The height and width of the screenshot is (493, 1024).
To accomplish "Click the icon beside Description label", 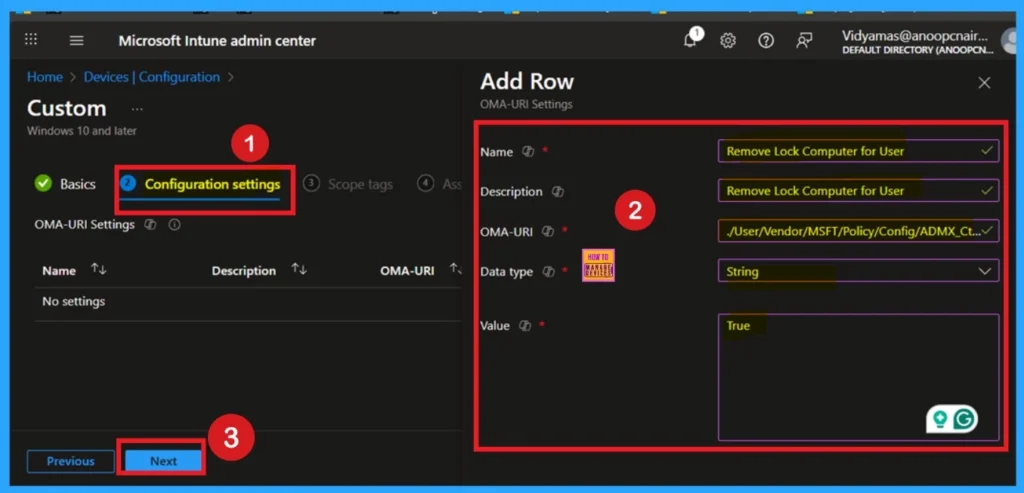I will coord(557,192).
